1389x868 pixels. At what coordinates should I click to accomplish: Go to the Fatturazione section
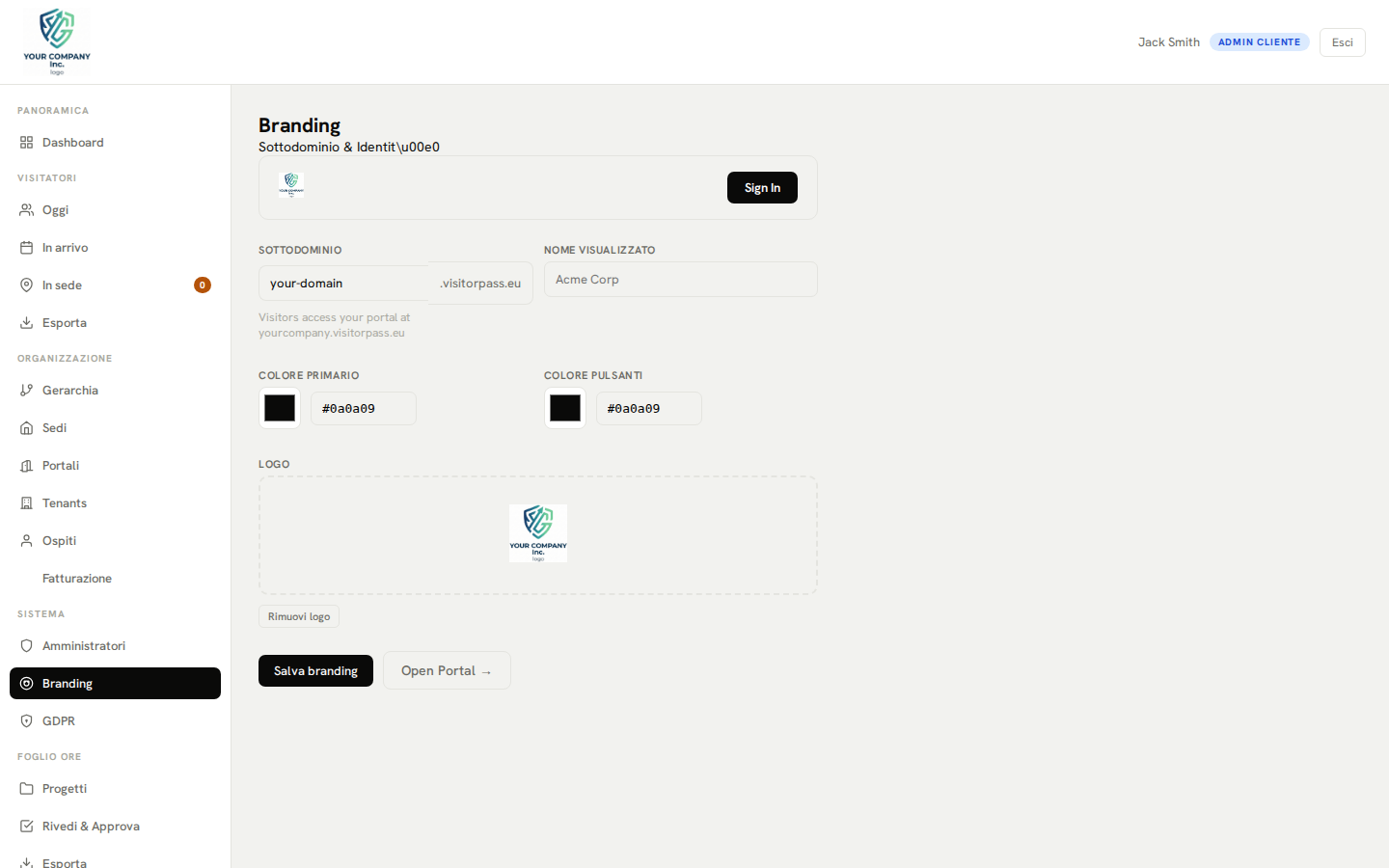(x=77, y=579)
